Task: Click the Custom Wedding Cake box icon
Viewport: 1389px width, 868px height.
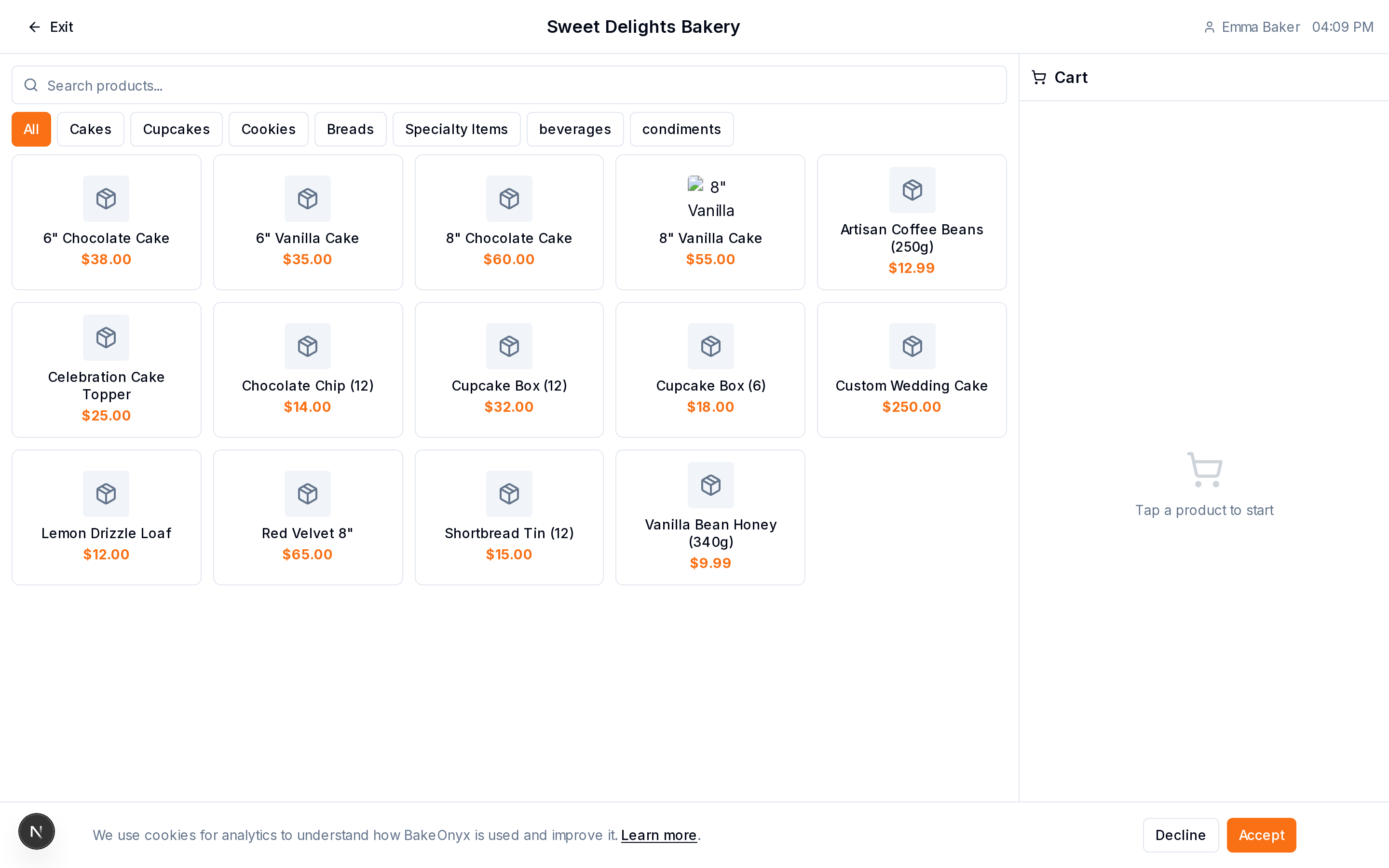Action: 912,346
